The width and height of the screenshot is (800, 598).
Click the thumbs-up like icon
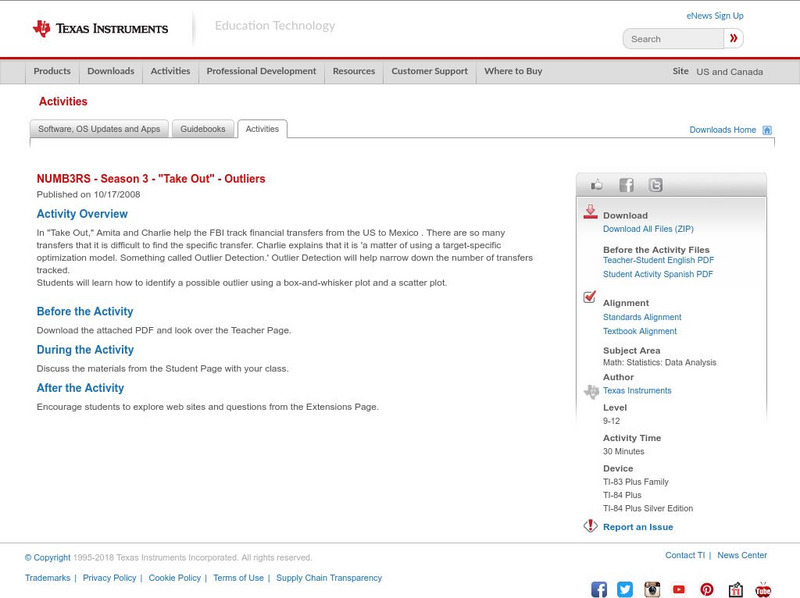(596, 185)
